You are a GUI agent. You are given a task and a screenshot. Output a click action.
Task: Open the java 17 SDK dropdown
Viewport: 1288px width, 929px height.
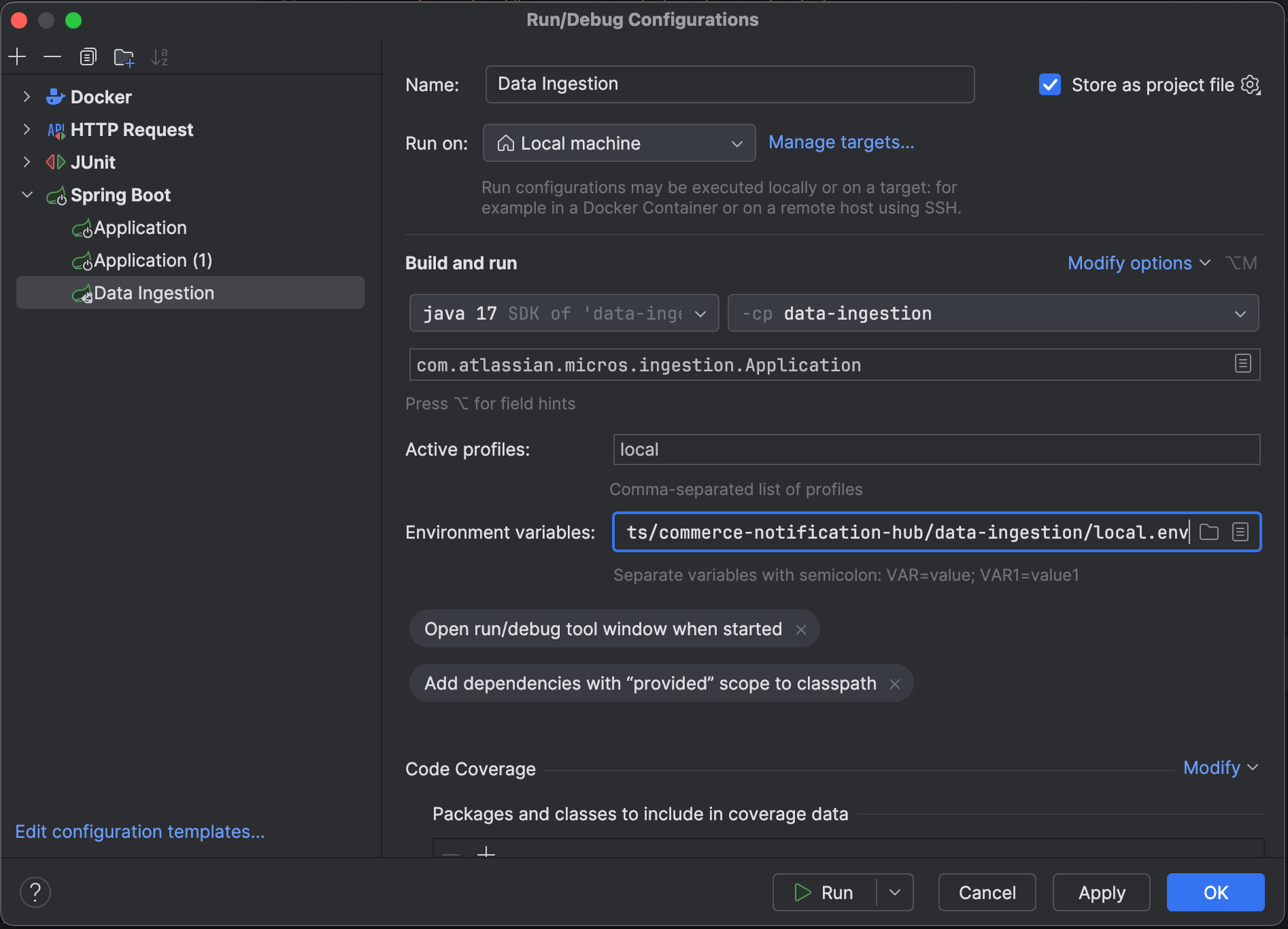click(564, 313)
